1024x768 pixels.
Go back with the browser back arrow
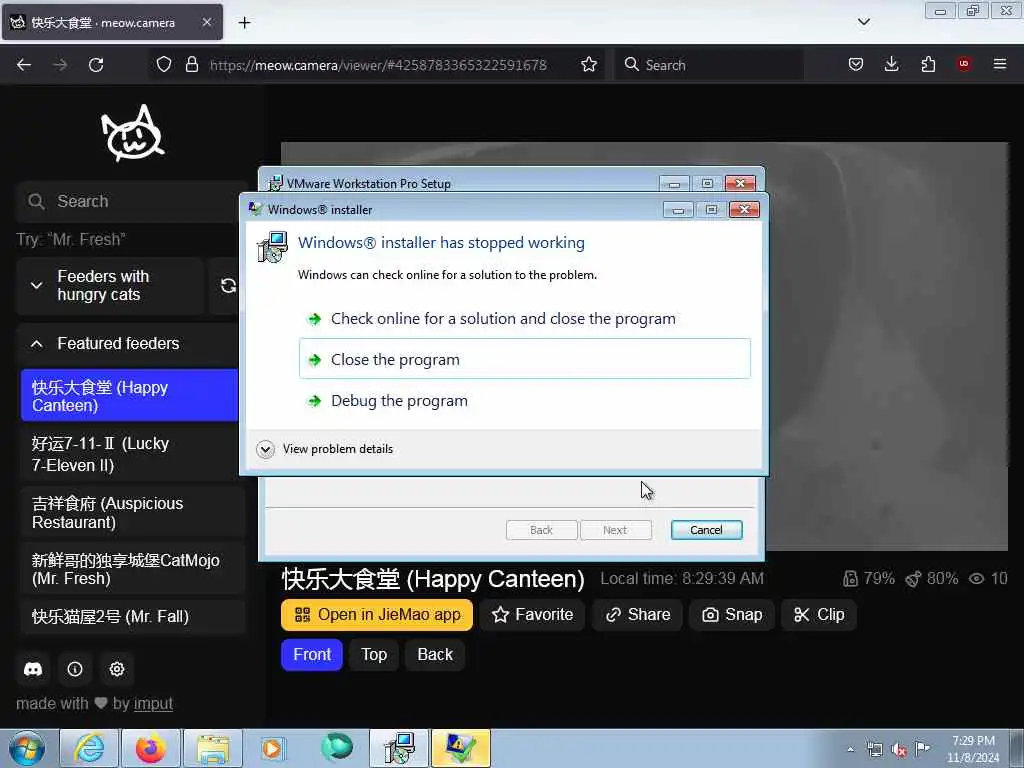[x=24, y=65]
